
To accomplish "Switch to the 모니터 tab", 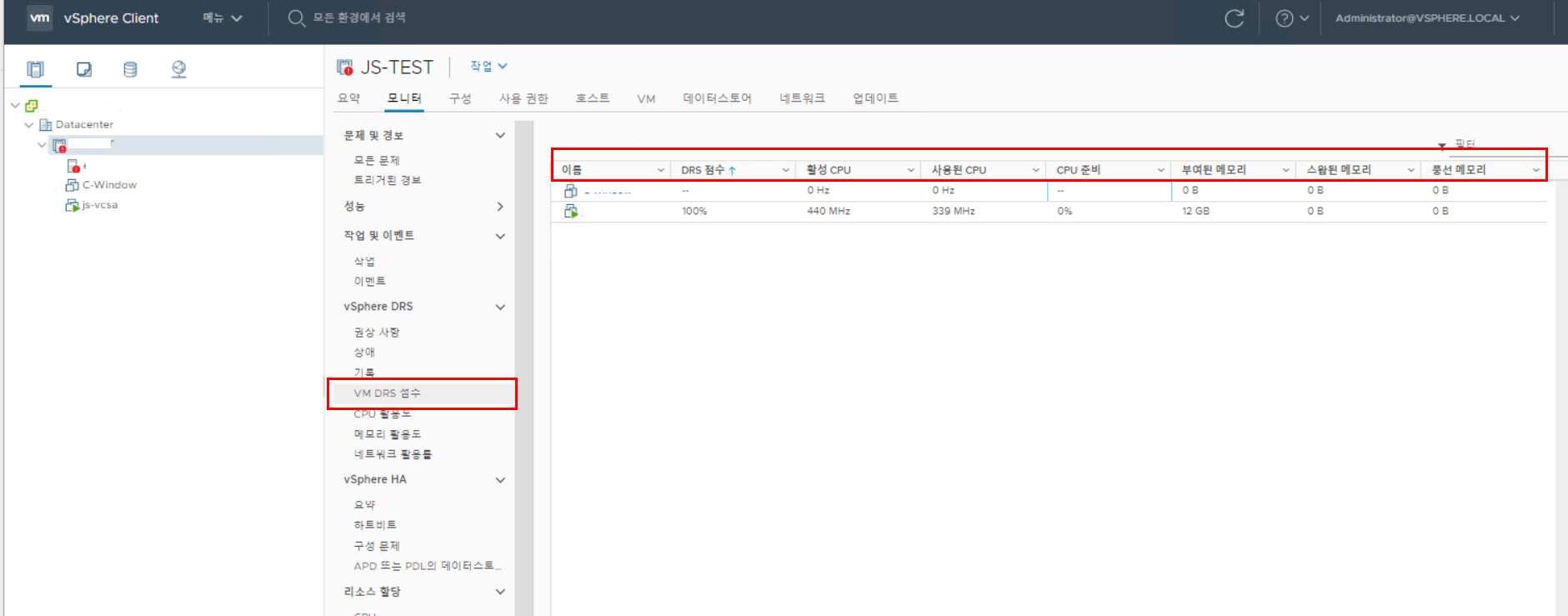I will pos(404,98).
